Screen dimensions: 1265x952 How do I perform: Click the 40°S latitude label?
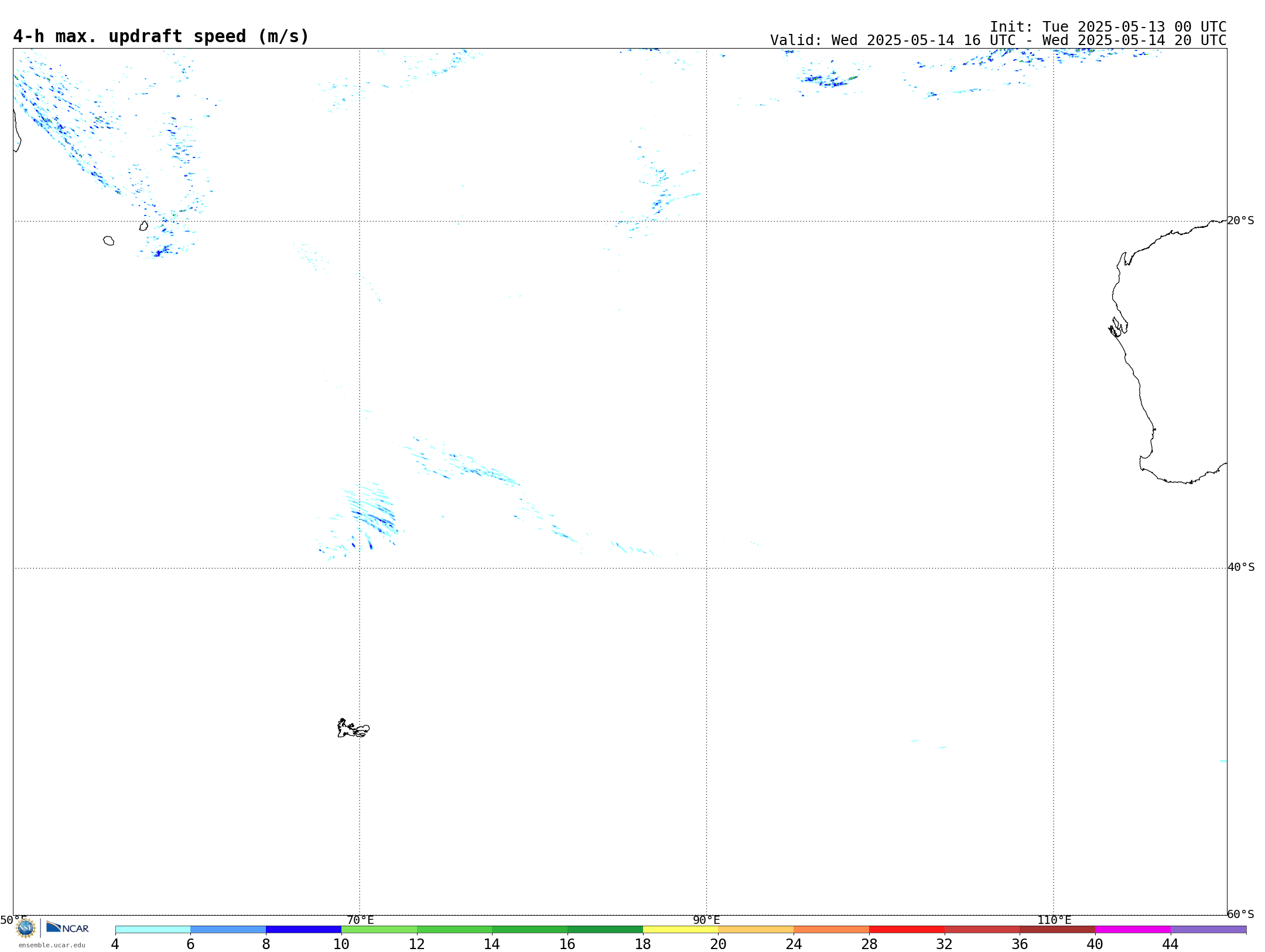pyautogui.click(x=1241, y=567)
